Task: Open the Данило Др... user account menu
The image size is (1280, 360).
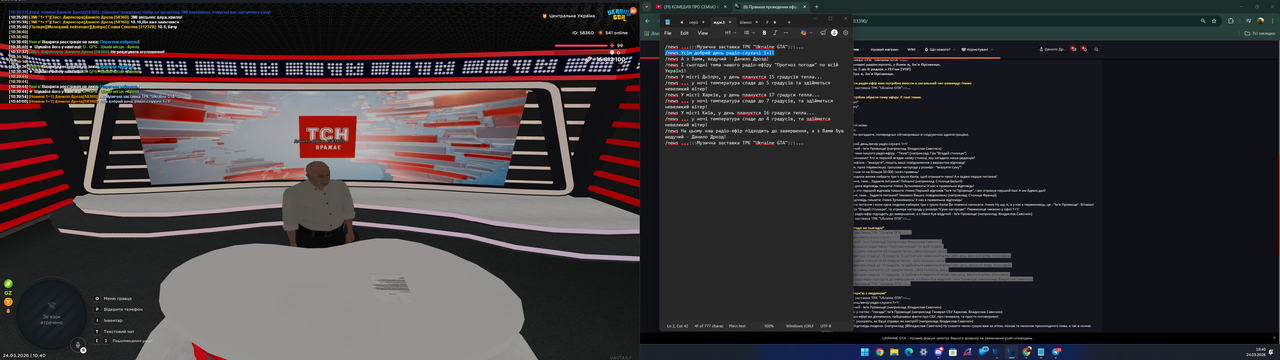Action: [x=1053, y=49]
